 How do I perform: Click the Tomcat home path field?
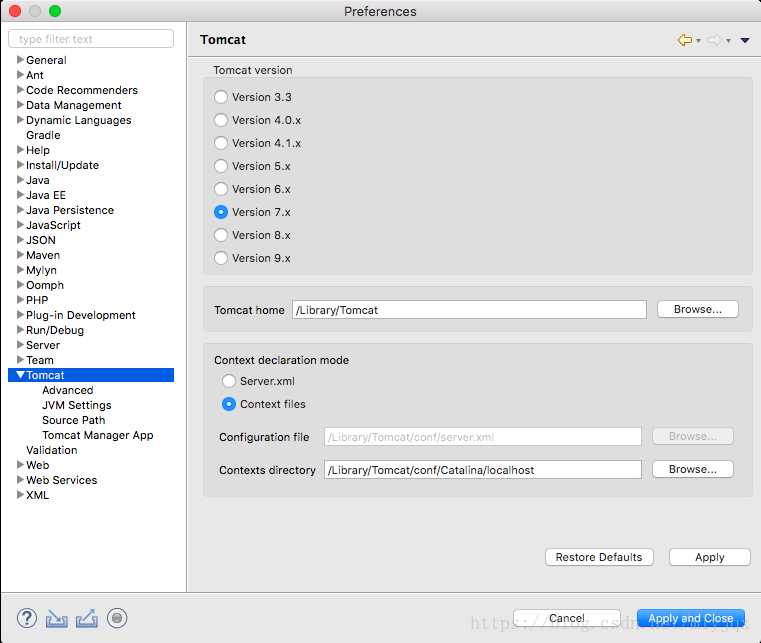pyautogui.click(x=469, y=310)
